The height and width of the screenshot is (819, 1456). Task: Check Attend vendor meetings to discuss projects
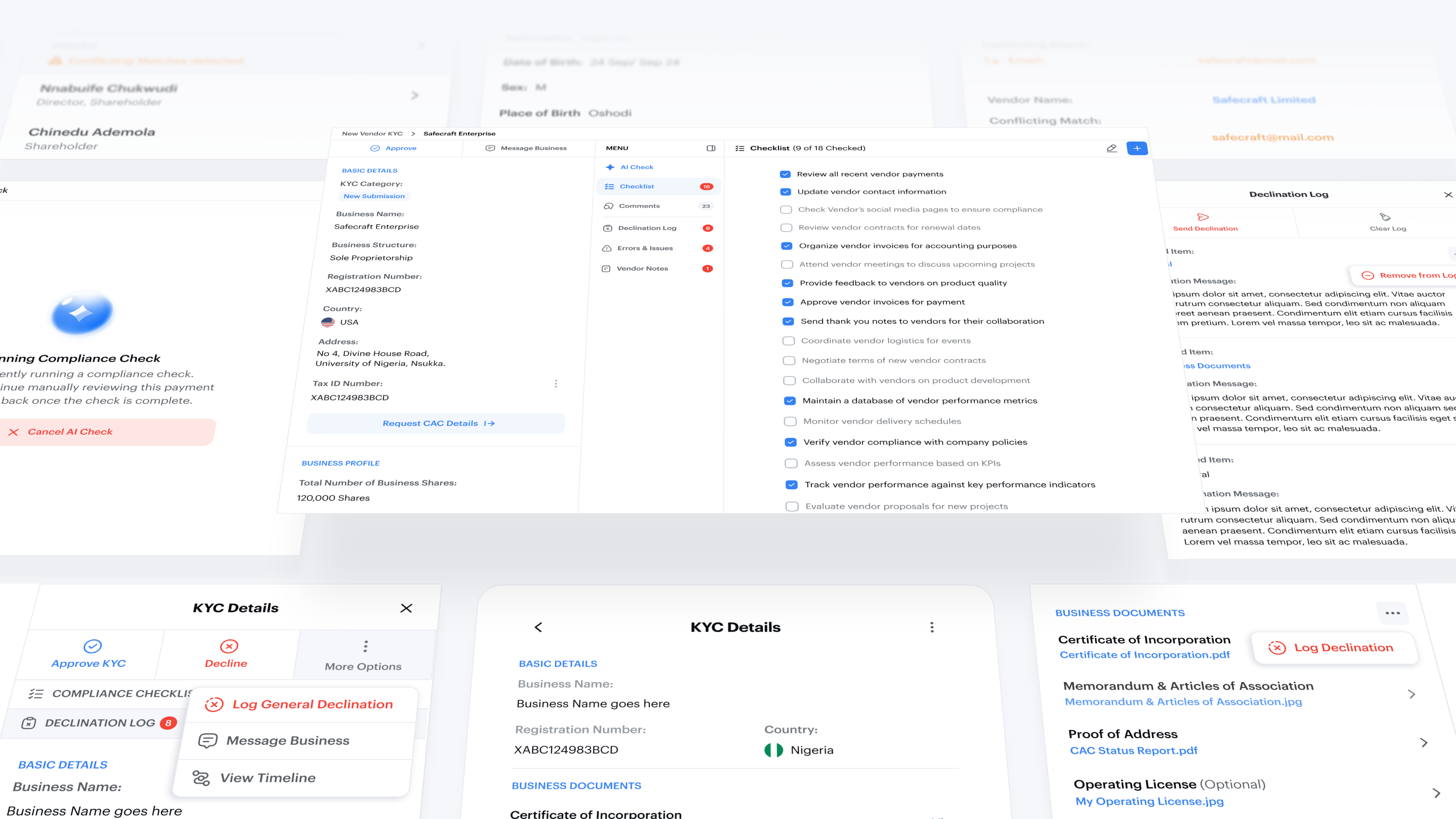click(x=787, y=264)
